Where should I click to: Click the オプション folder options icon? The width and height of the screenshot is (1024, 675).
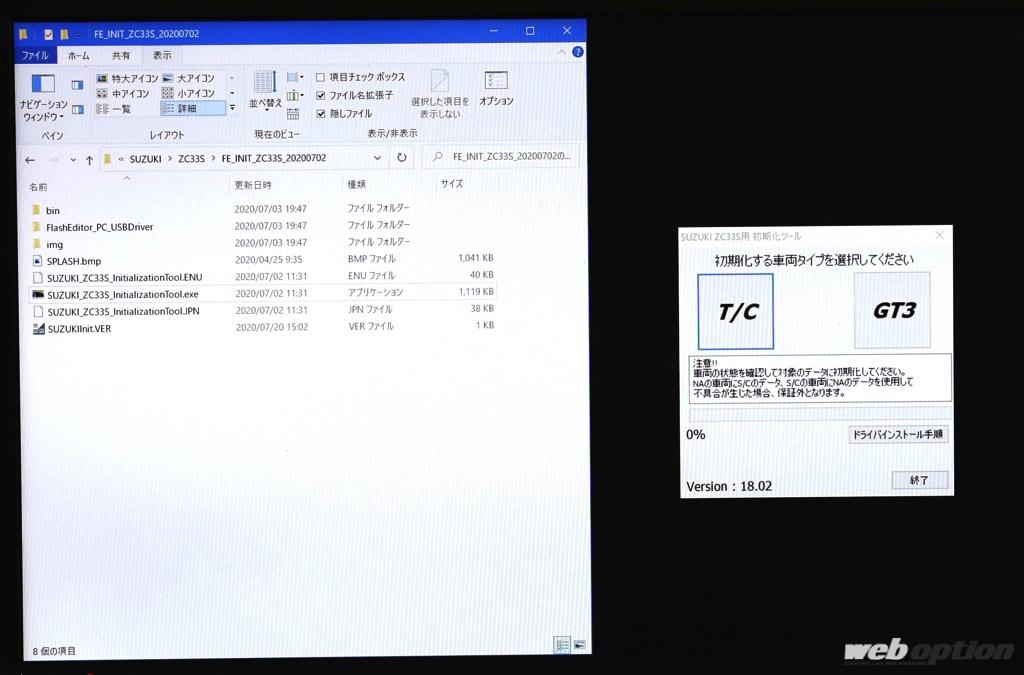pos(495,88)
